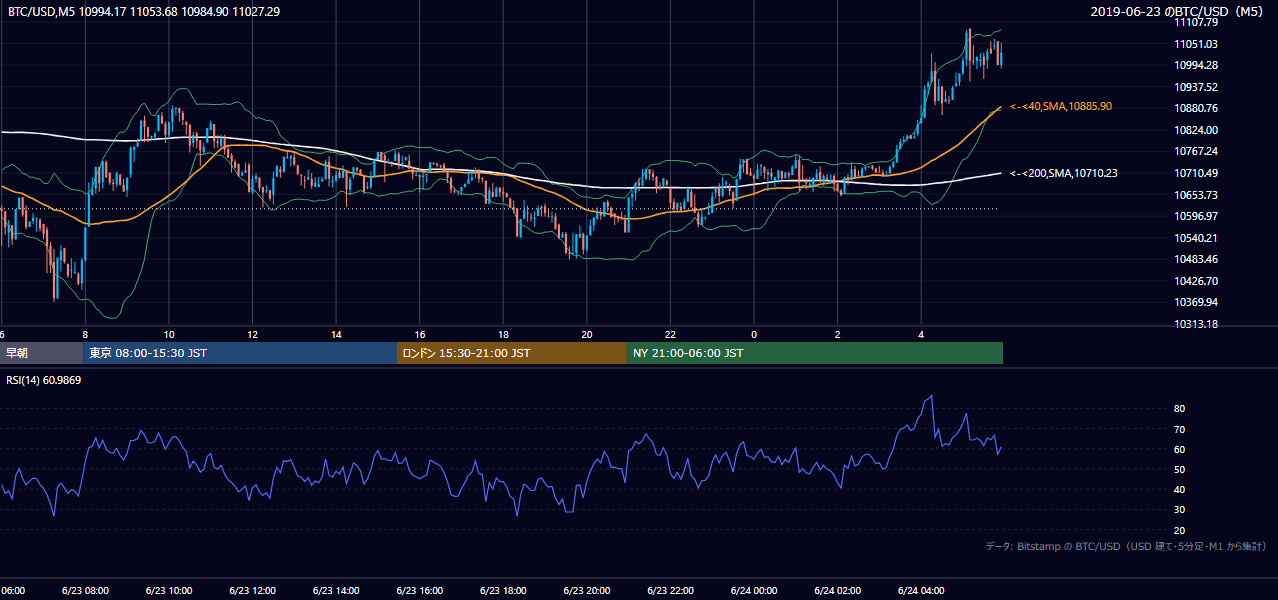Click RSI axis level 70
1278x600 pixels.
coord(1180,429)
